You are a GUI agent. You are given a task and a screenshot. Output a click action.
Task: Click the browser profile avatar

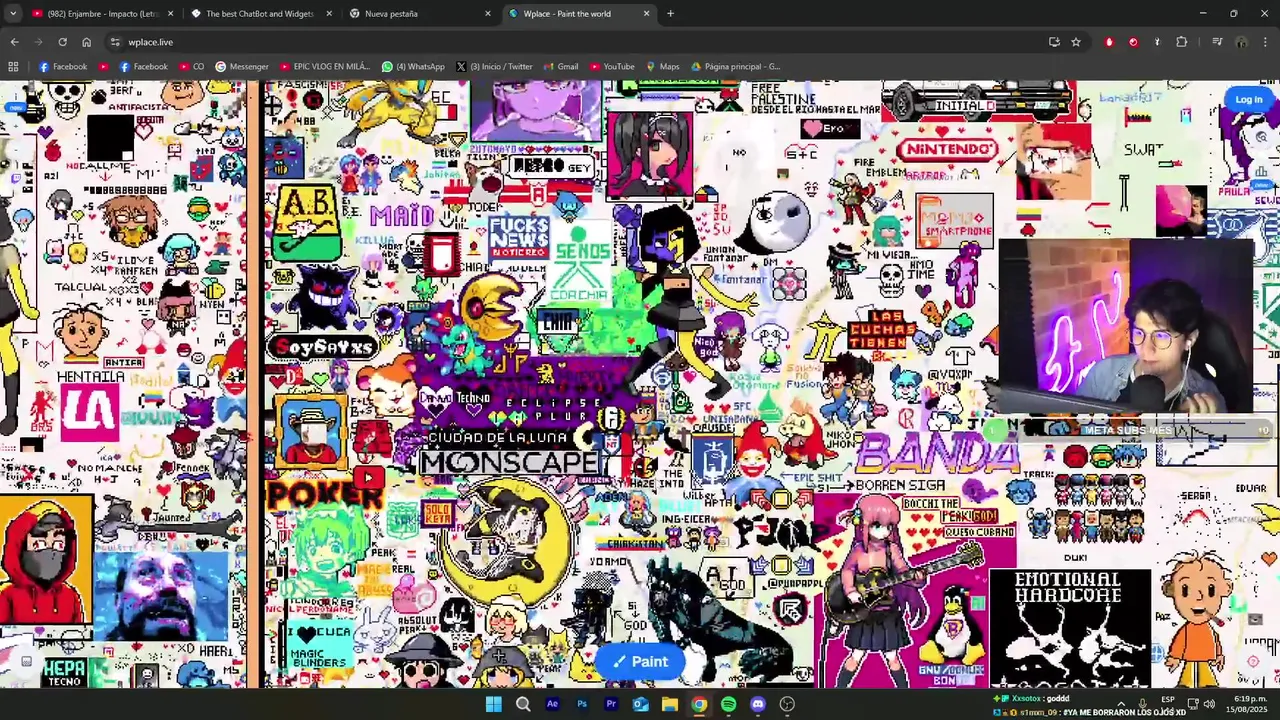click(1241, 42)
